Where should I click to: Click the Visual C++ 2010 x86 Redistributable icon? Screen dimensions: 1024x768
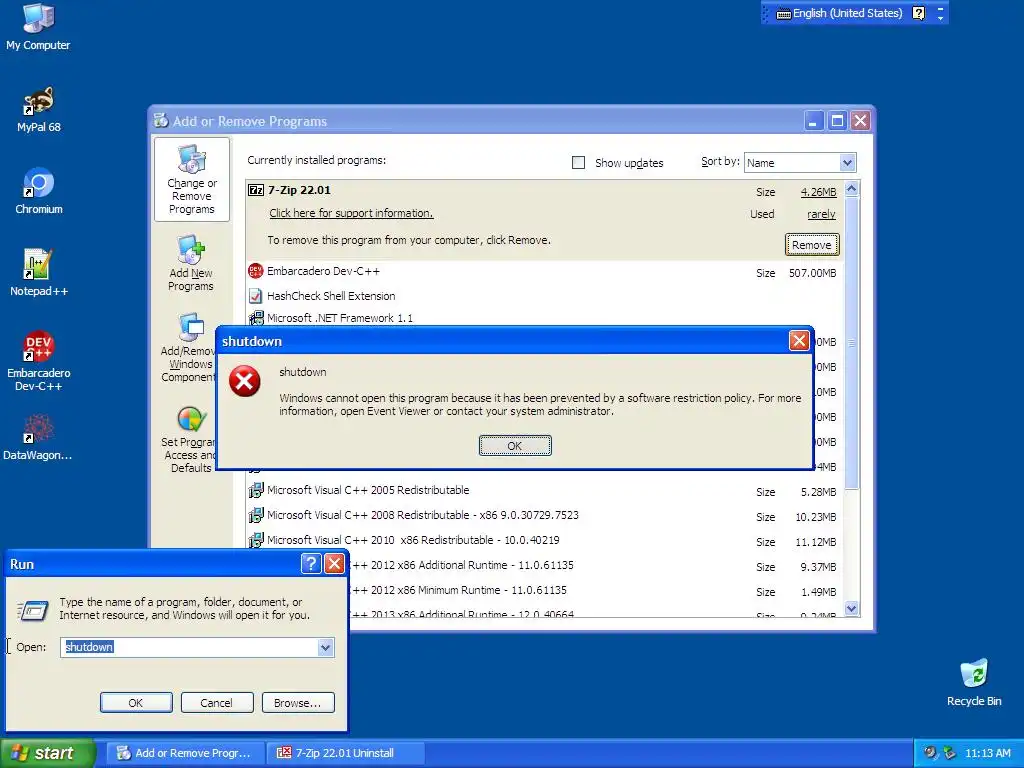[256, 540]
